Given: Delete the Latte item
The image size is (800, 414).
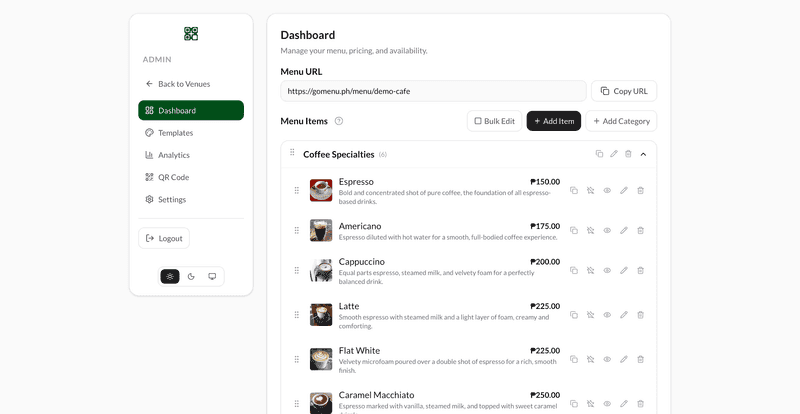Looking at the screenshot, I should [640, 315].
